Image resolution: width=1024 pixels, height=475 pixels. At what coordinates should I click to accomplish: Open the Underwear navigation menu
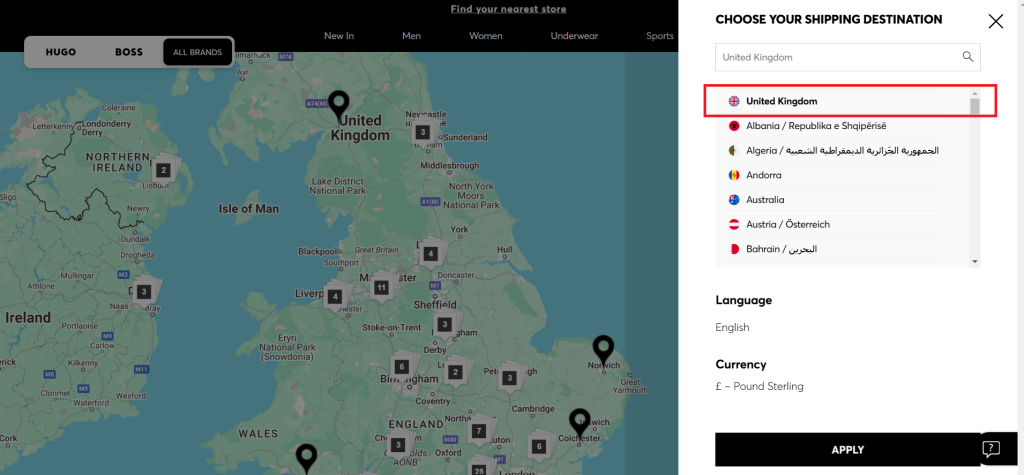coord(574,36)
